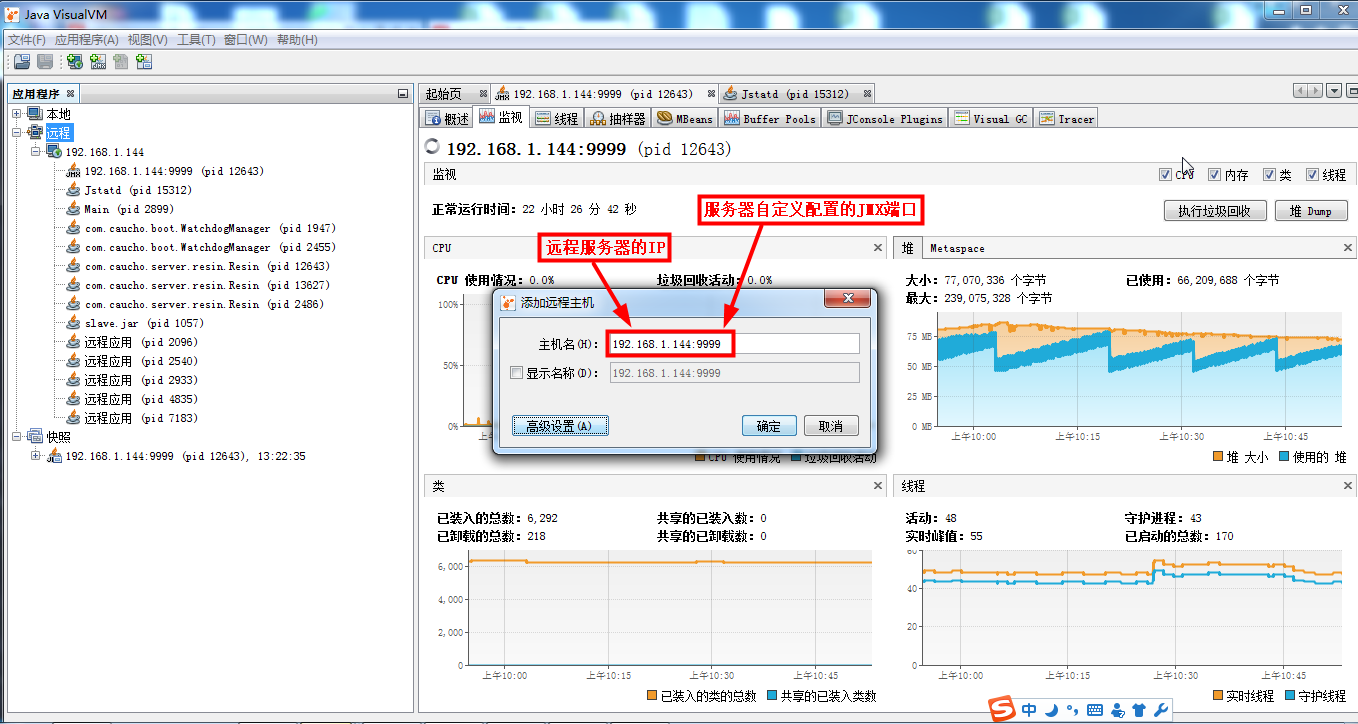Click the Add JMX Connection toolbar icon
The image size is (1358, 724).
98,62
